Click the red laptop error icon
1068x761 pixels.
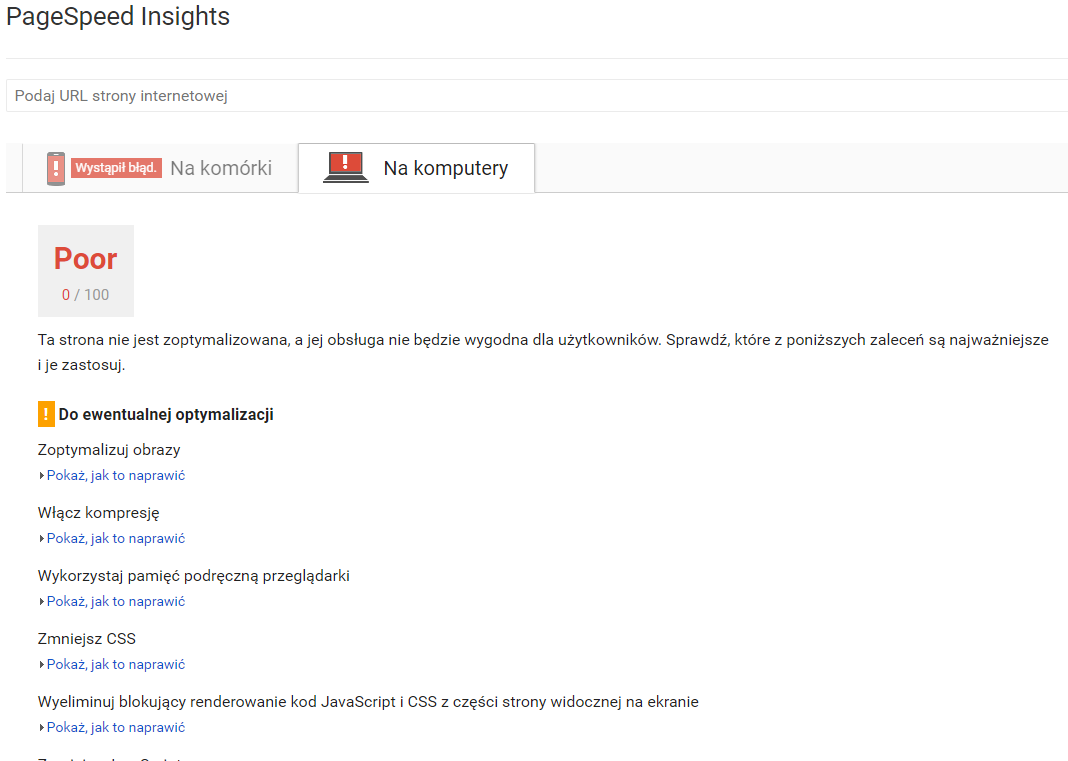[x=346, y=167]
